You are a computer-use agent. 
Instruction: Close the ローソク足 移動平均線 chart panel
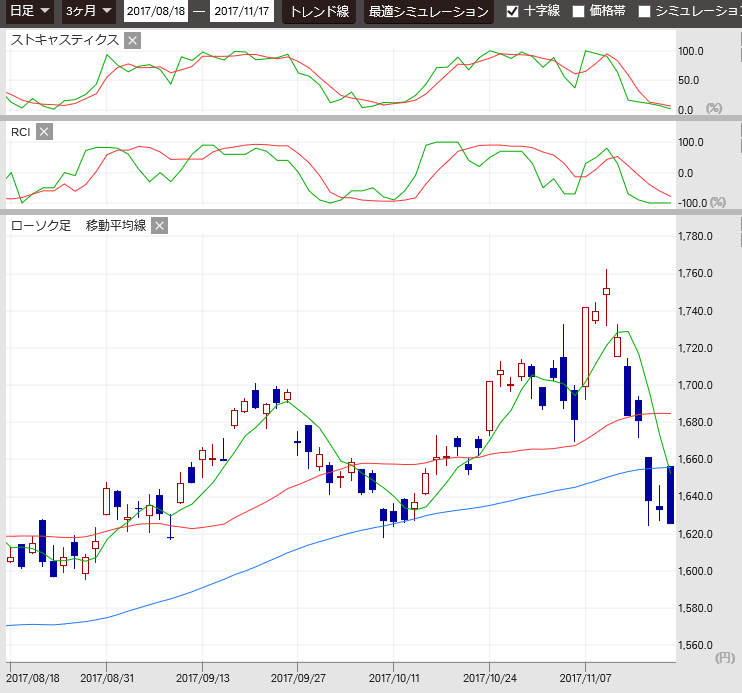pyautogui.click(x=159, y=225)
